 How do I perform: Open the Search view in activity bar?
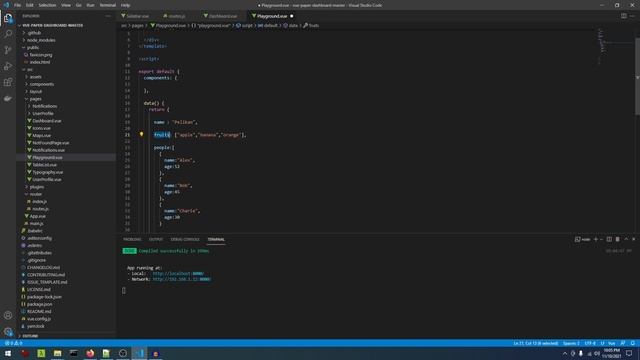[8, 33]
